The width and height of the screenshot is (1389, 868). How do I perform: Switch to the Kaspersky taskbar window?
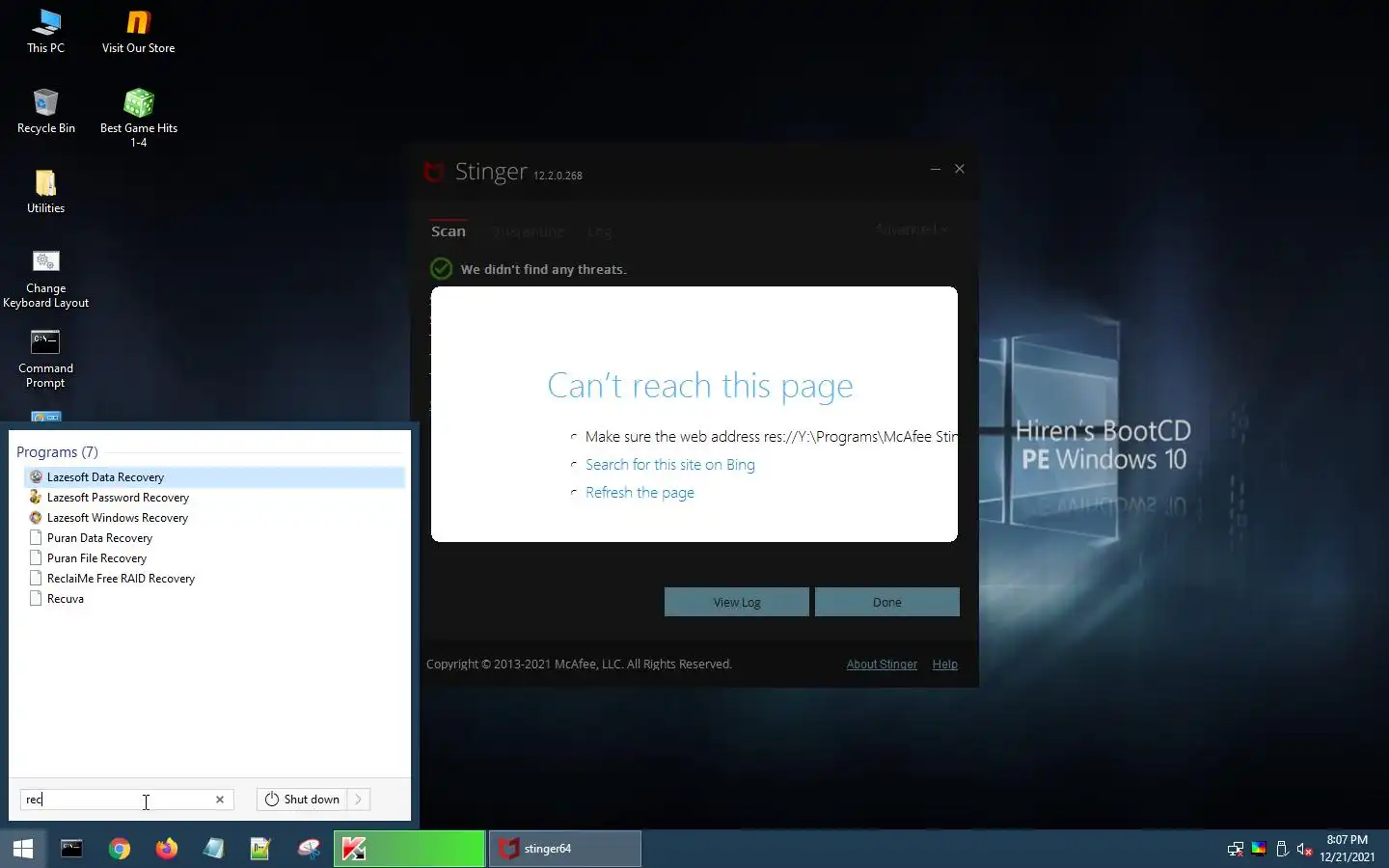pos(409,849)
